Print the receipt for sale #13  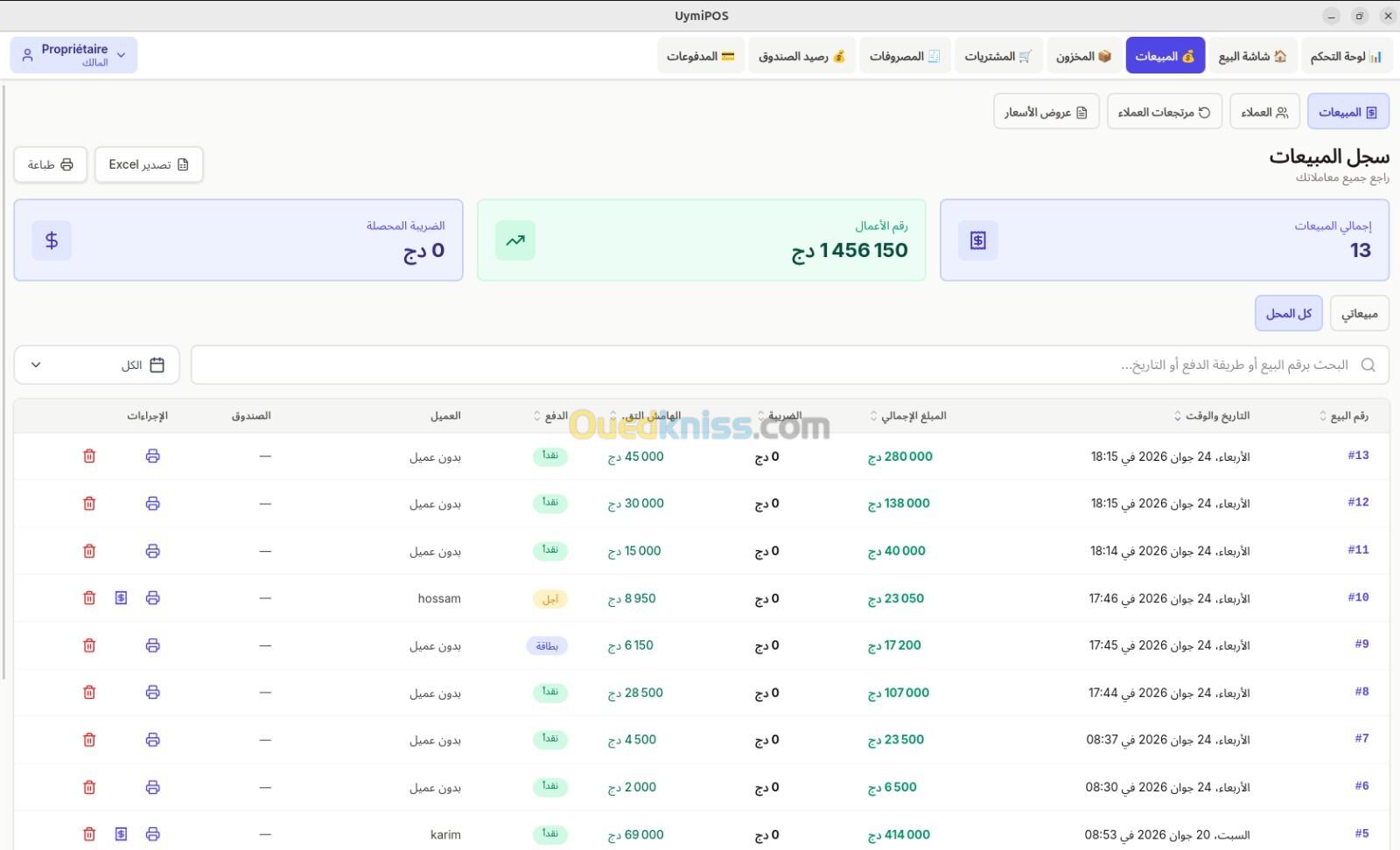152,456
